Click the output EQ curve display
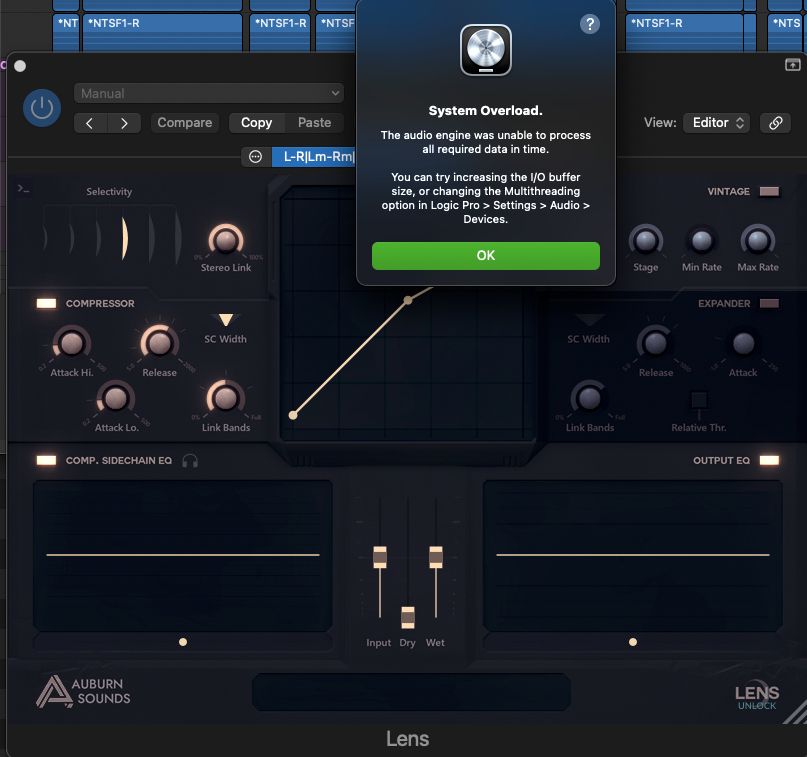 (x=633, y=556)
